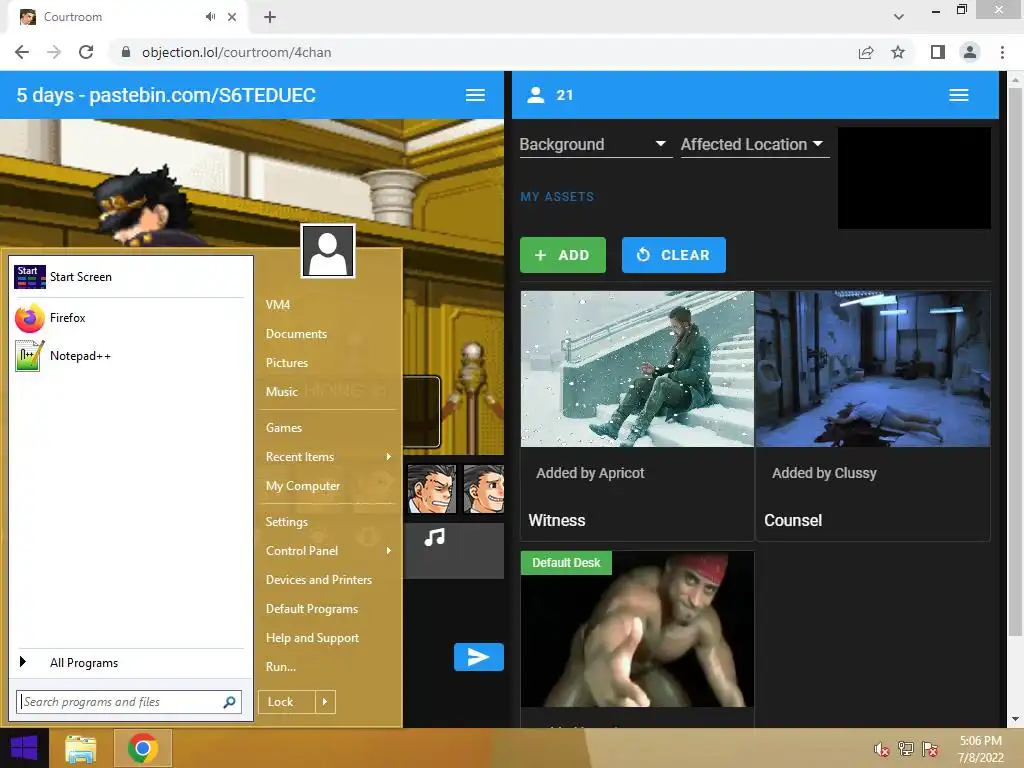
Task: Close the Courtroom browser tab
Action: point(232,17)
